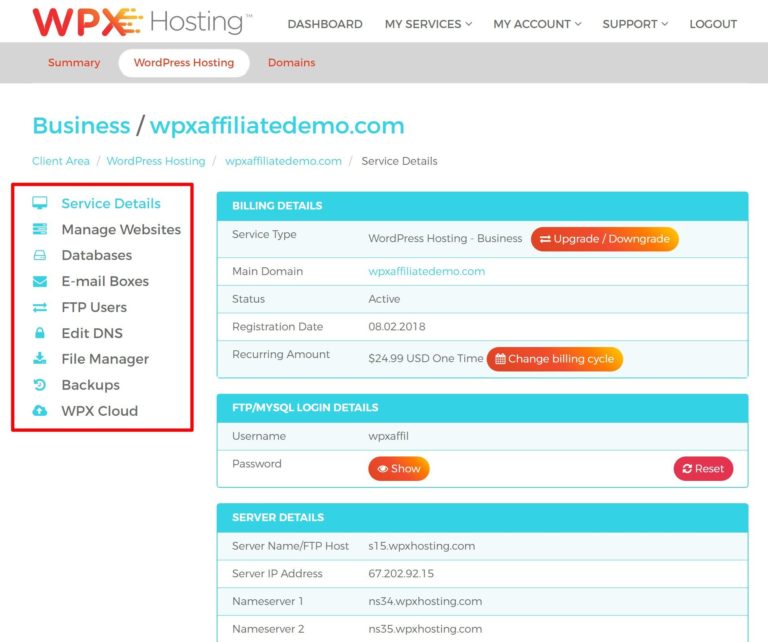The height and width of the screenshot is (642, 768).
Task: Open Backups page
Action: (x=90, y=385)
